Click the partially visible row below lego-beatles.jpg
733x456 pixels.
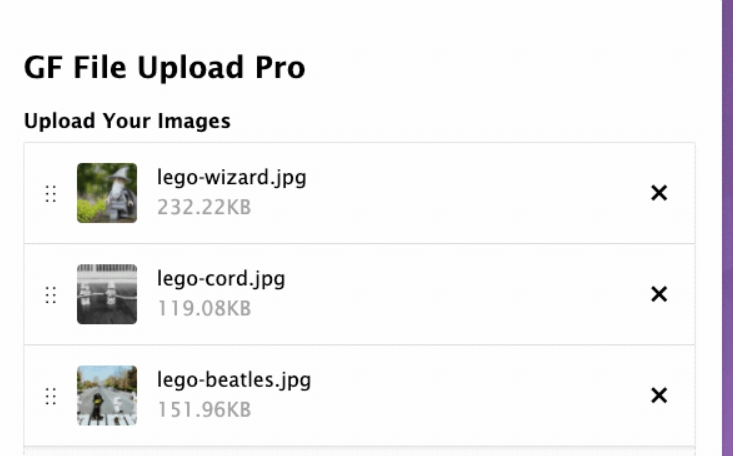pyautogui.click(x=359, y=451)
